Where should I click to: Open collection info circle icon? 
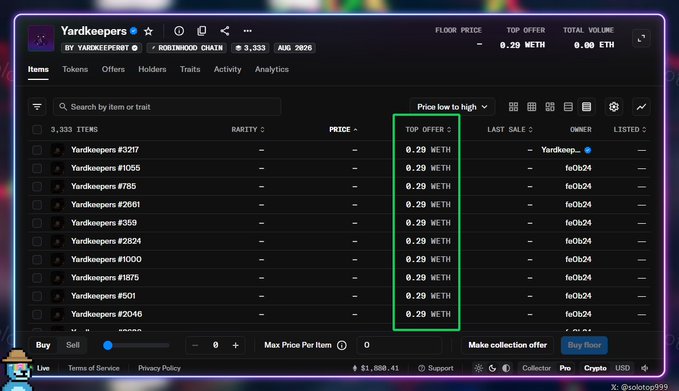(x=179, y=31)
